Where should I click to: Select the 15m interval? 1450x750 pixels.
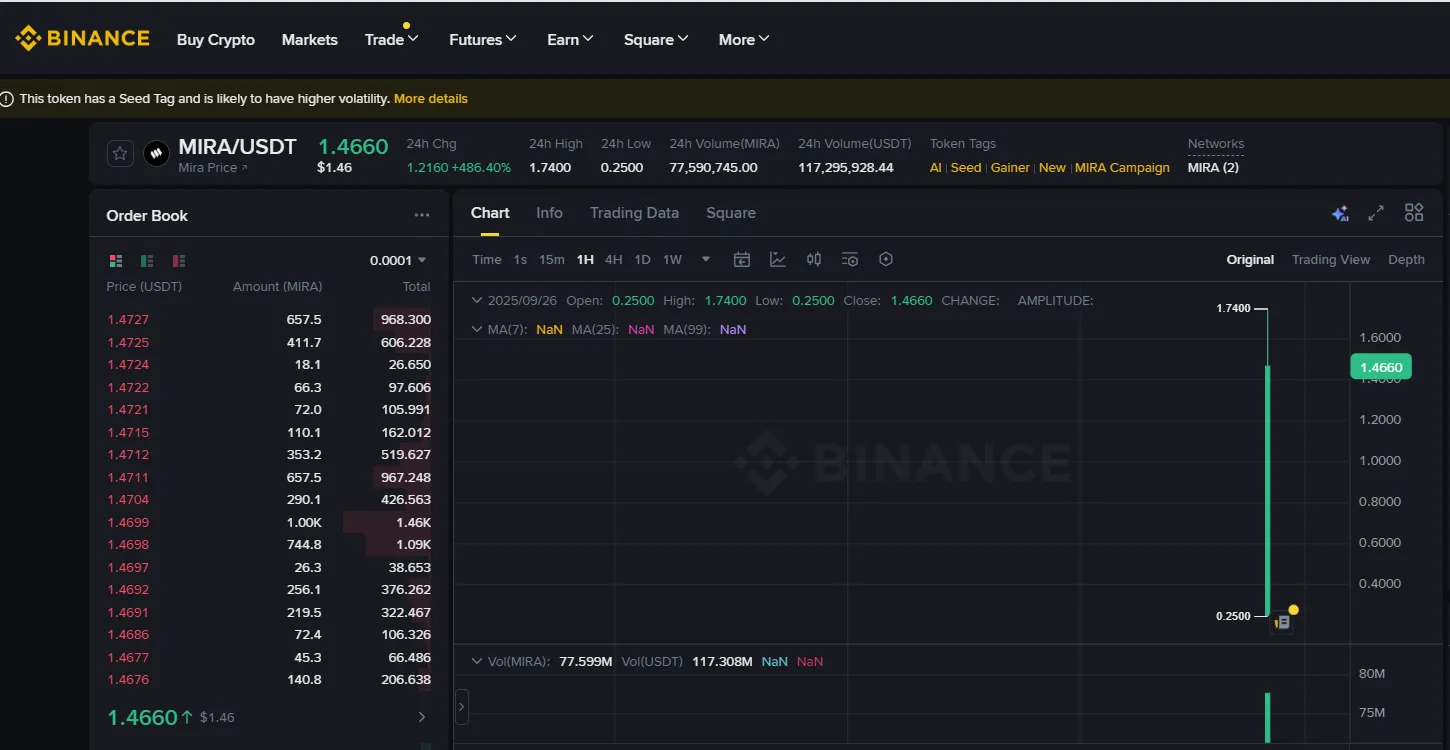point(552,259)
